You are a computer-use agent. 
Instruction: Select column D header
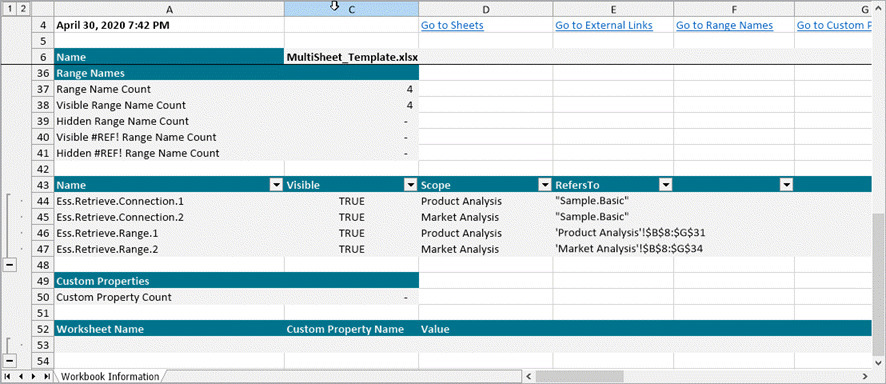(486, 9)
